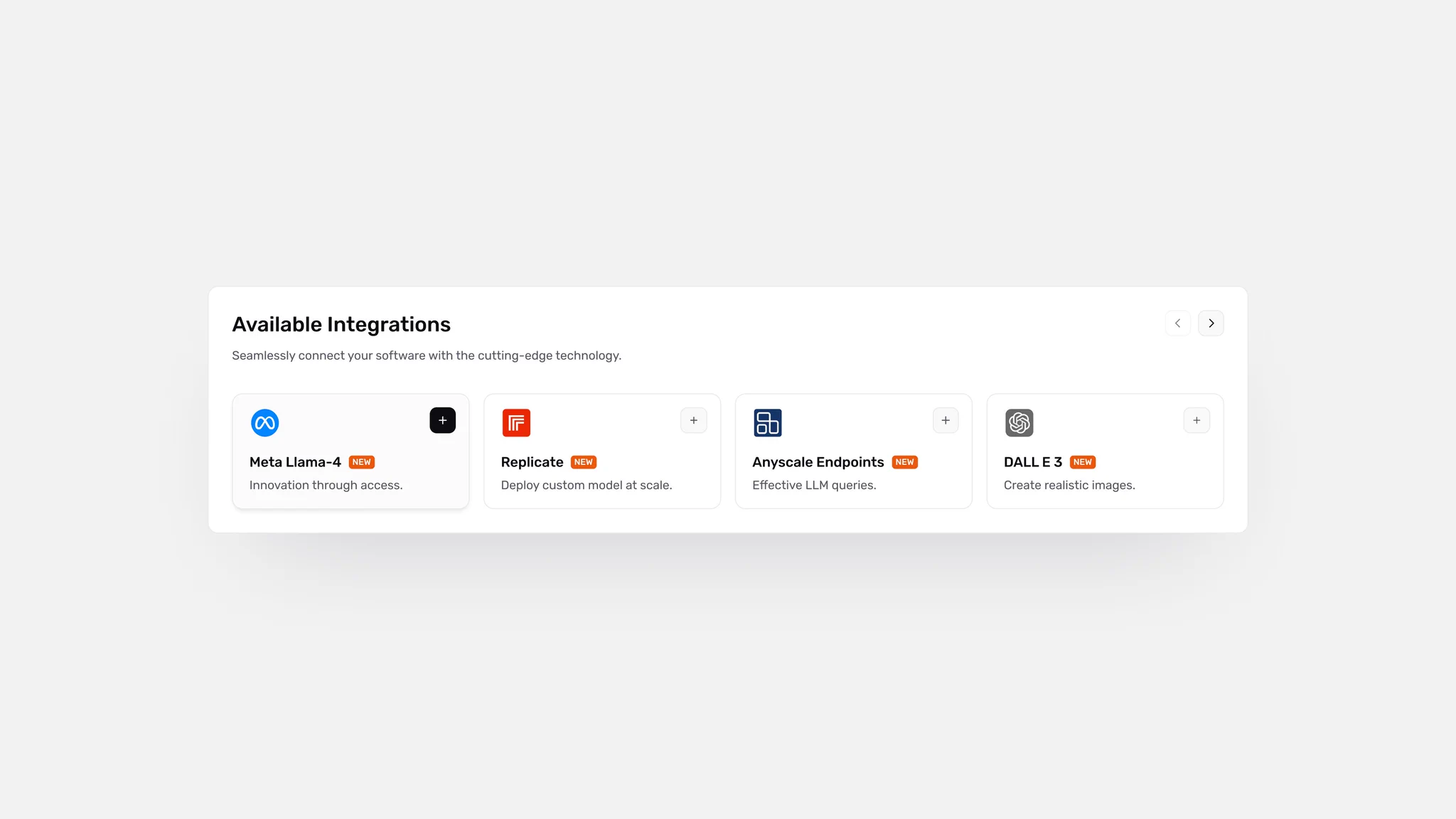Click the DALL E 3 OpenAI logo
Image resolution: width=1456 pixels, height=819 pixels.
tap(1019, 423)
